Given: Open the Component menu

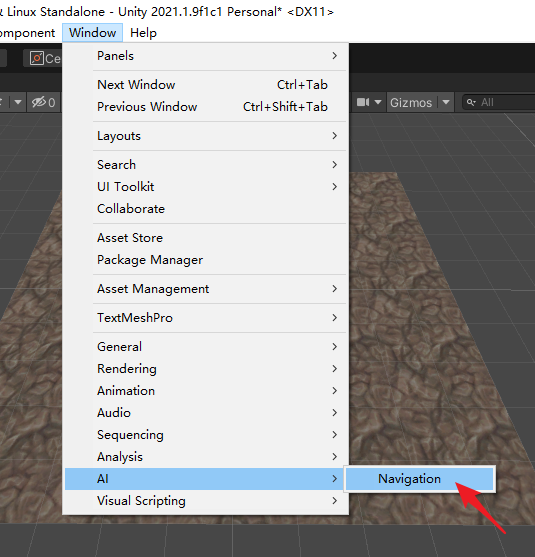Looking at the screenshot, I should pos(27,33).
